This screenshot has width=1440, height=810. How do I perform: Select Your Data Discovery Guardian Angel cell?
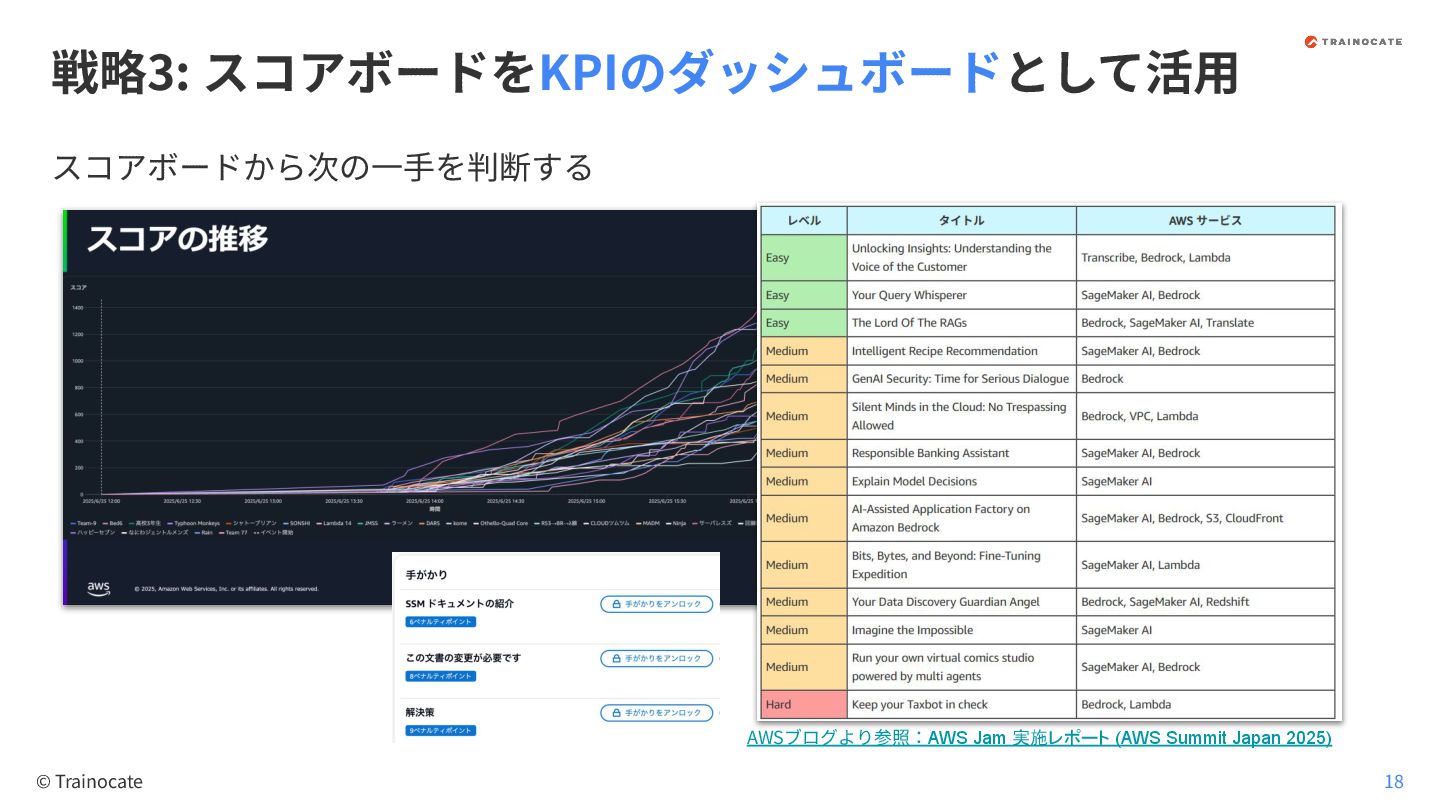961,602
